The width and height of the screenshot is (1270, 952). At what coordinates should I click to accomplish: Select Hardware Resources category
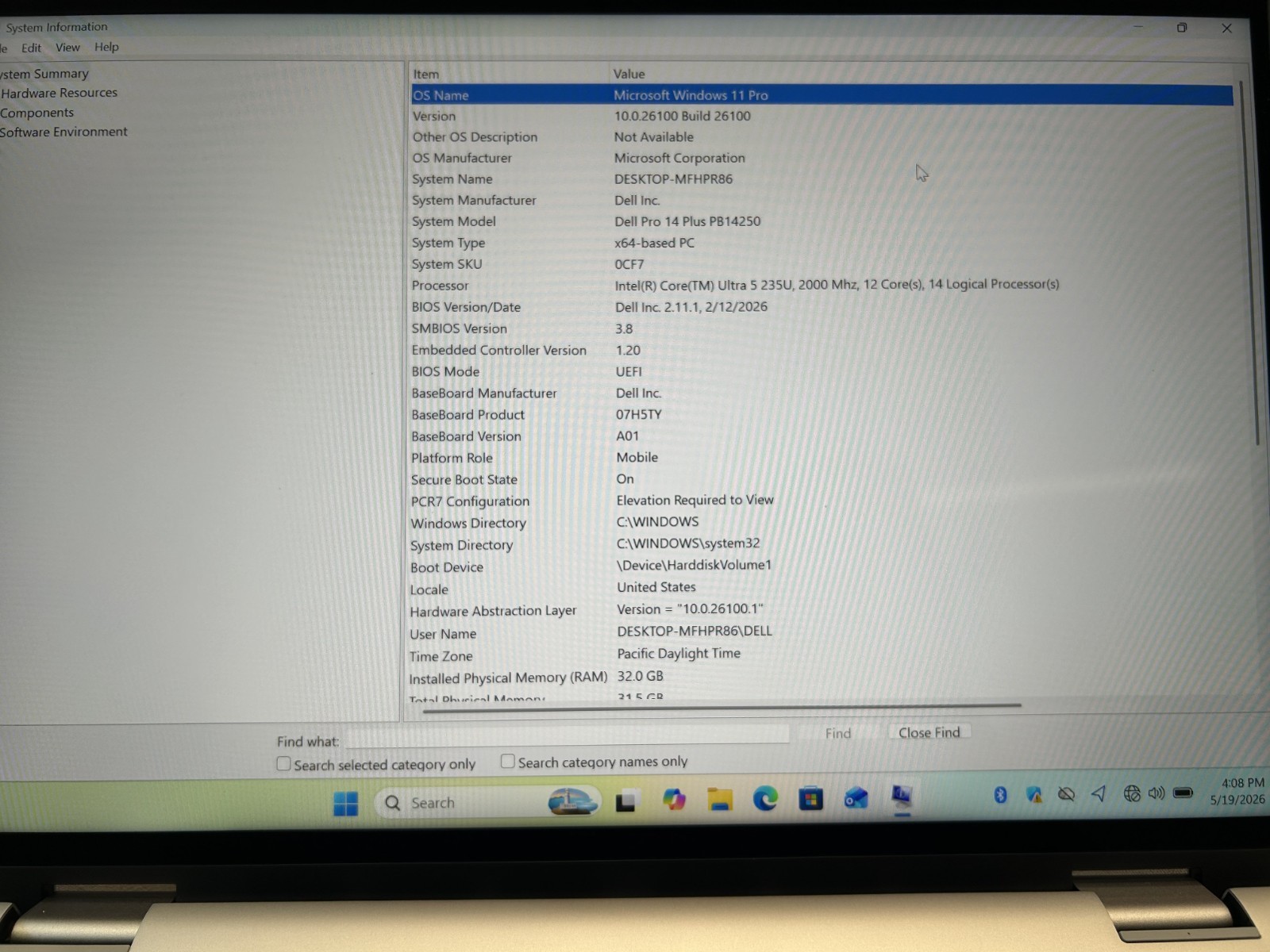[x=59, y=93]
